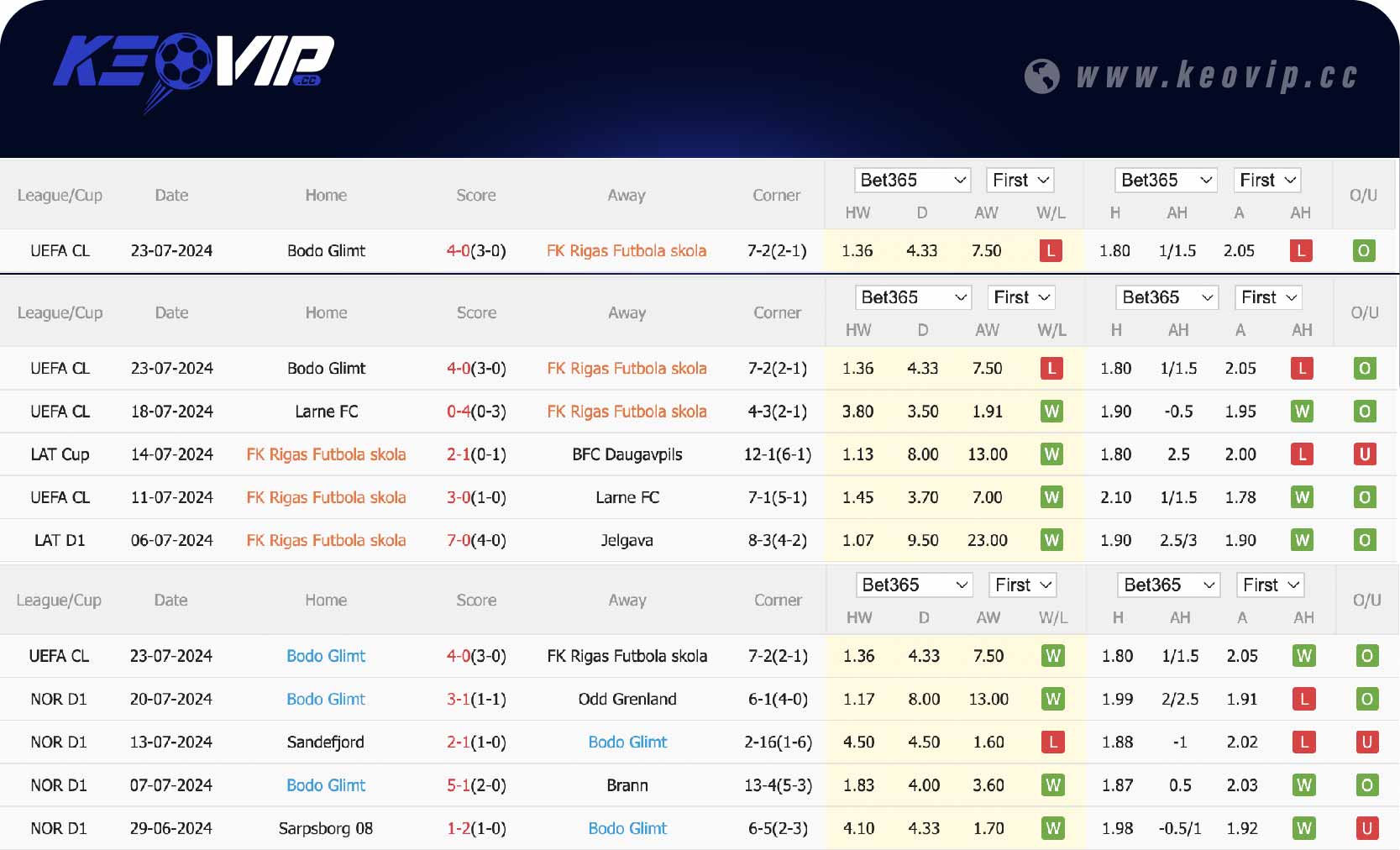The width and height of the screenshot is (1400, 850).
Task: Click the KeoVIP soccer ball logo
Action: (193, 67)
